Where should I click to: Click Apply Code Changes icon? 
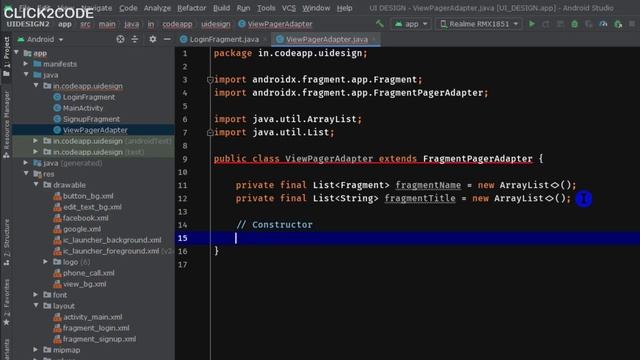[x=560, y=24]
